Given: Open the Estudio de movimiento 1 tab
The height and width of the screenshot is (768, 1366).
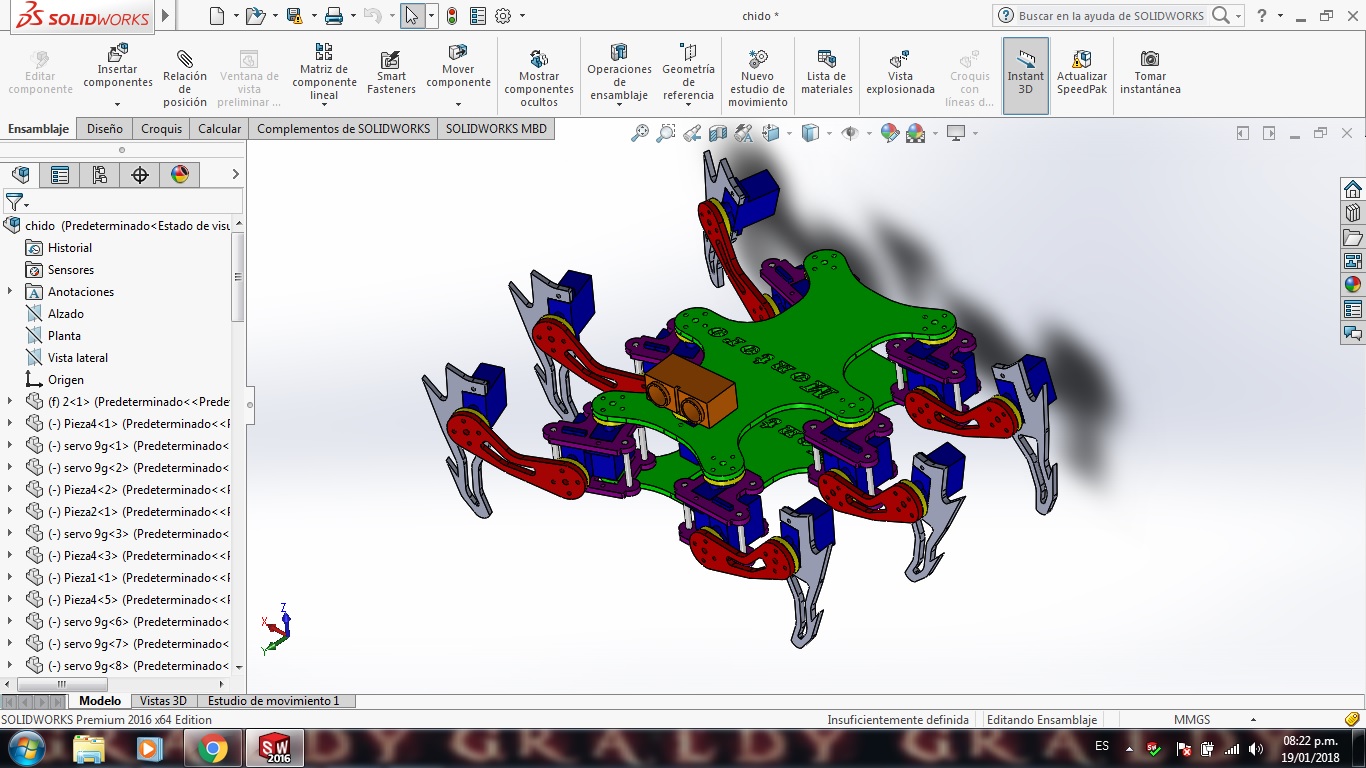Looking at the screenshot, I should [274, 701].
